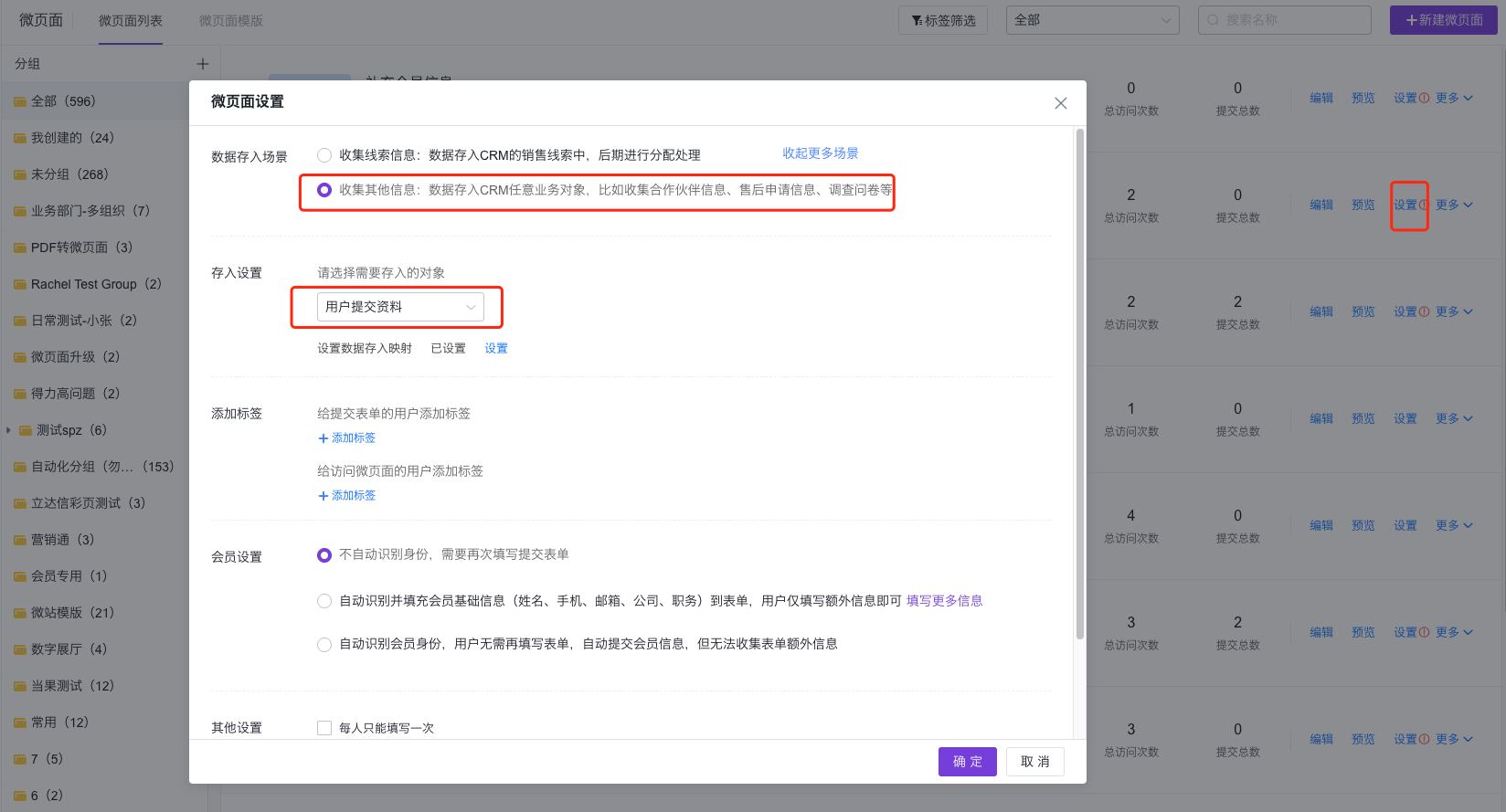Image resolution: width=1506 pixels, height=812 pixels.
Task: Click plus icon to add tag for page visitors
Action: 323,496
